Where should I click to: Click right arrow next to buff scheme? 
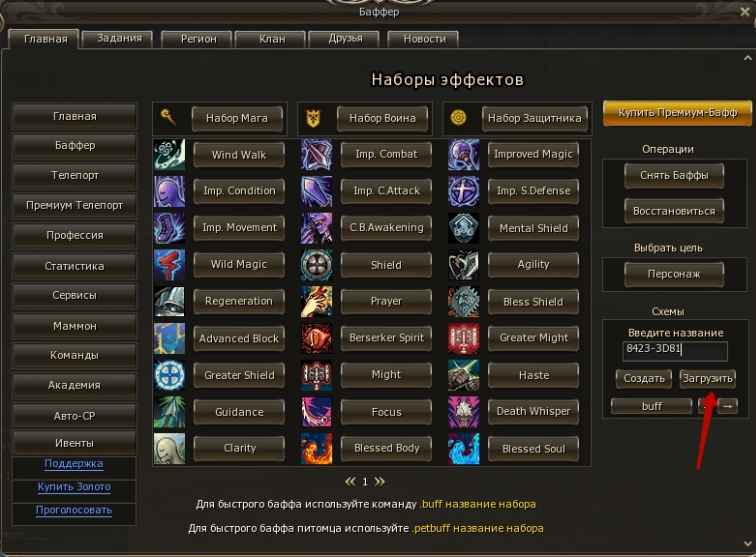tap(728, 407)
